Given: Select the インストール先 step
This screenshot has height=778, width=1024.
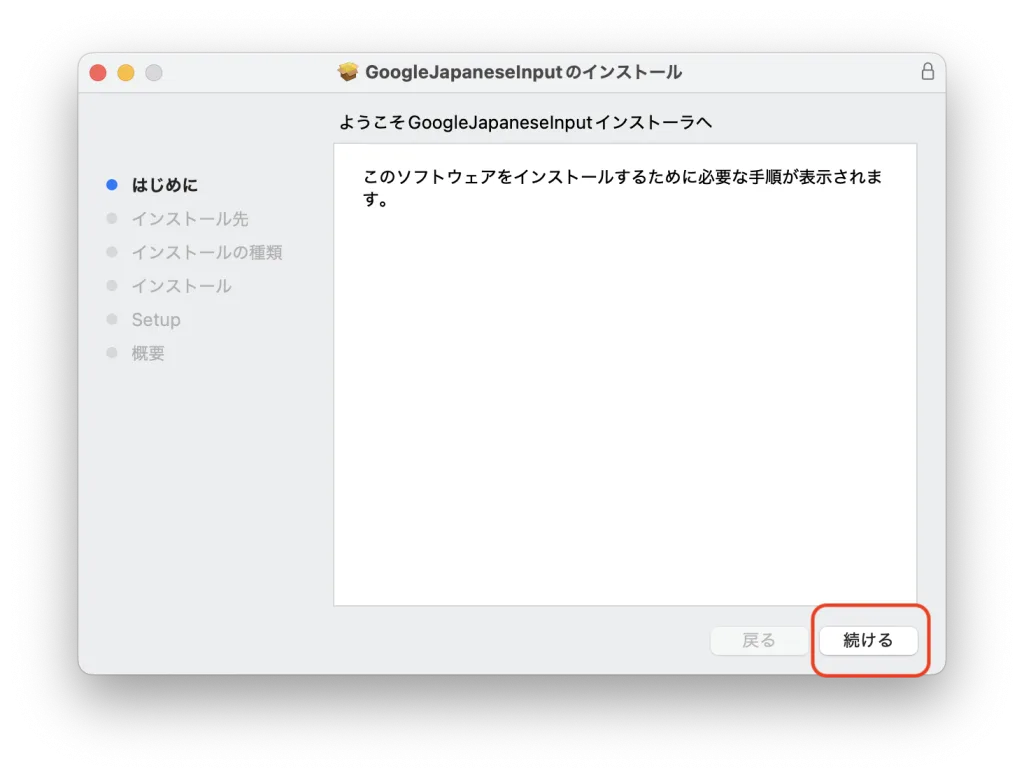Looking at the screenshot, I should [190, 219].
